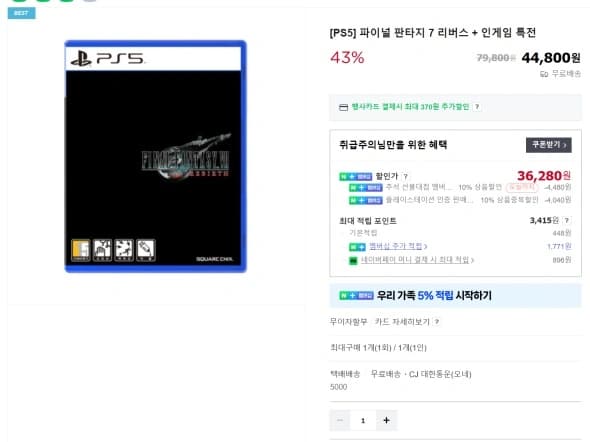
Task: Click the delivery truck icon near 무료배송
Action: coord(544,74)
